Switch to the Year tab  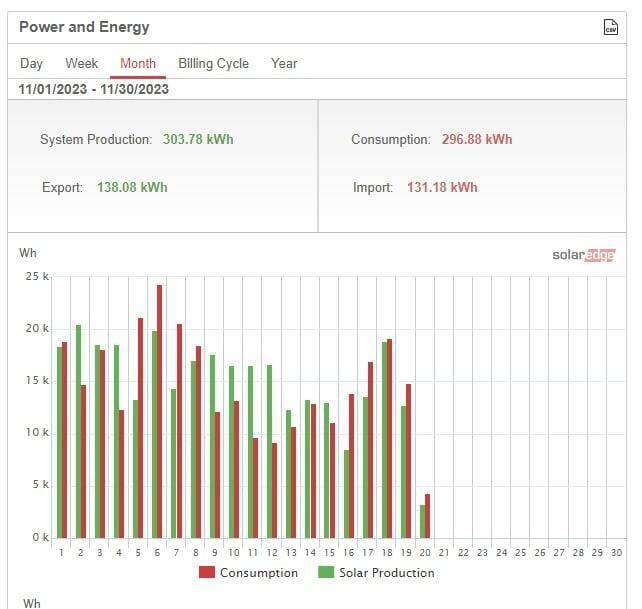tap(284, 63)
